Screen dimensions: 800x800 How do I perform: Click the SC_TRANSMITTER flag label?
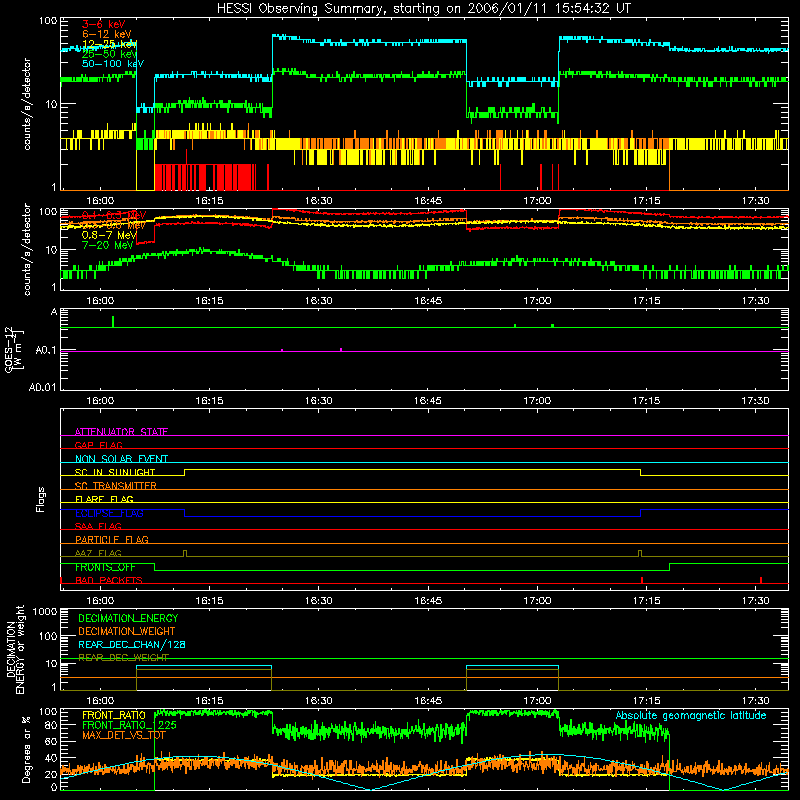pos(116,486)
